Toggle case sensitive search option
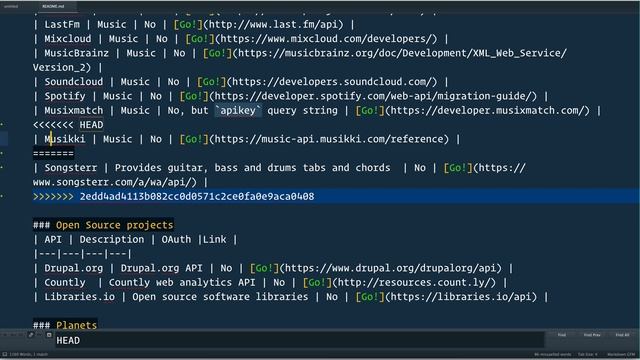640x360 pixels. click(x=13, y=335)
